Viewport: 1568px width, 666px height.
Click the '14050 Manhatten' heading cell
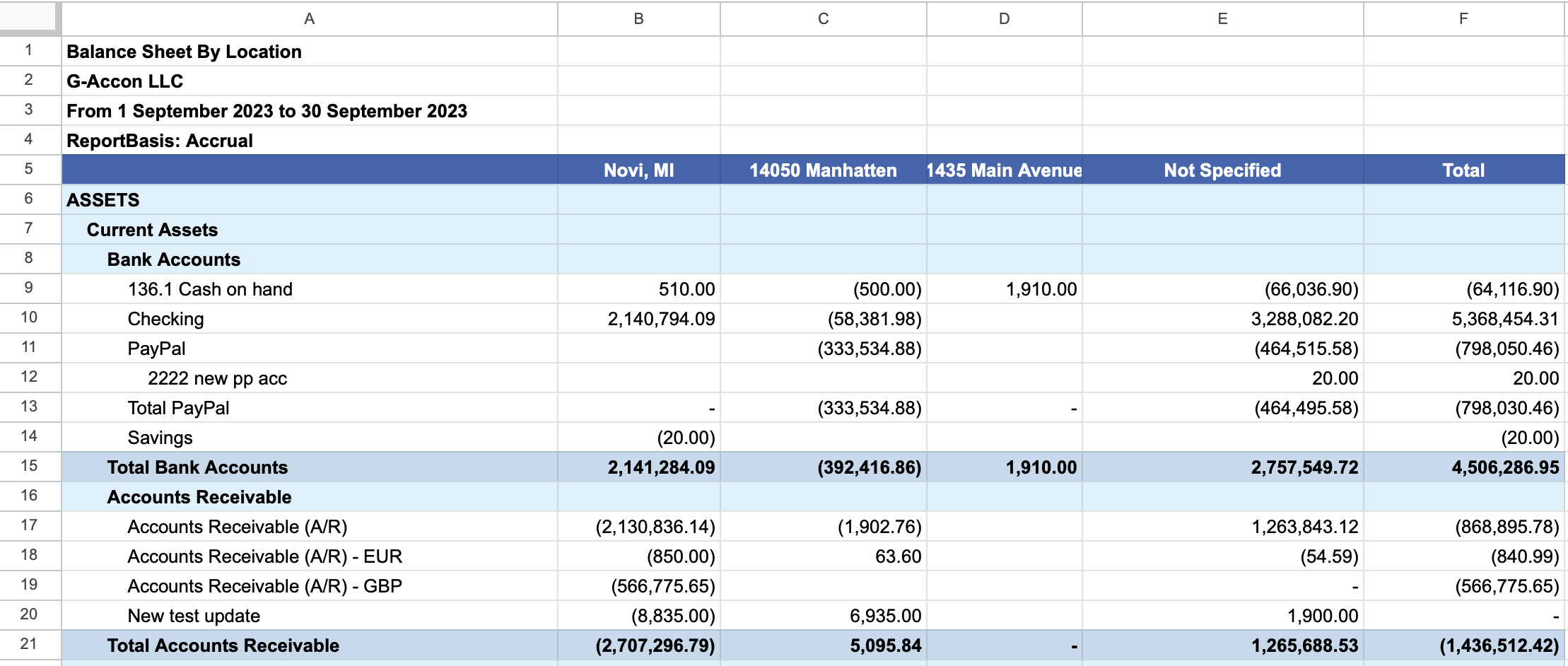[823, 170]
